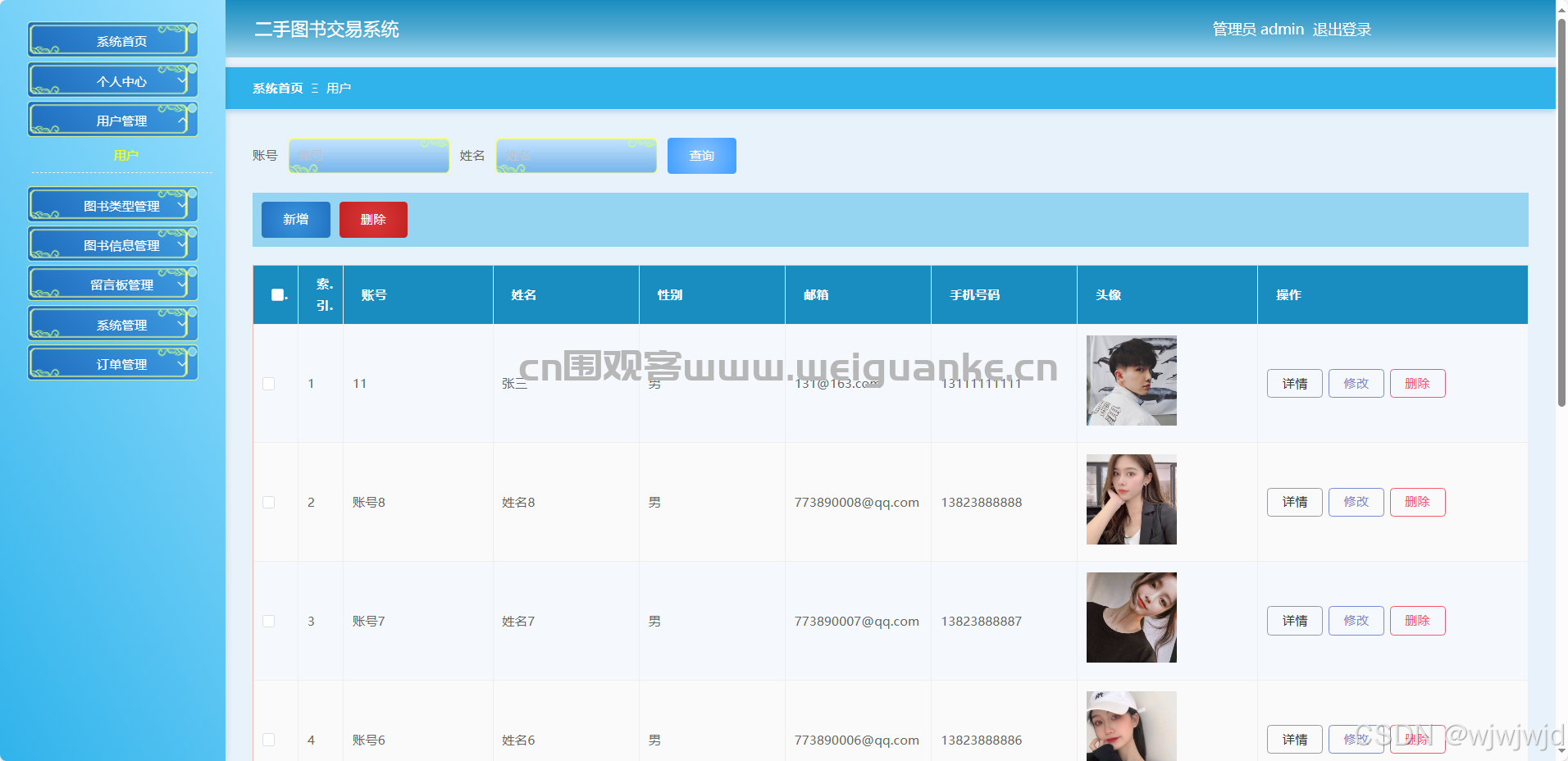Expand the 图书信息管理 menu

113,244
